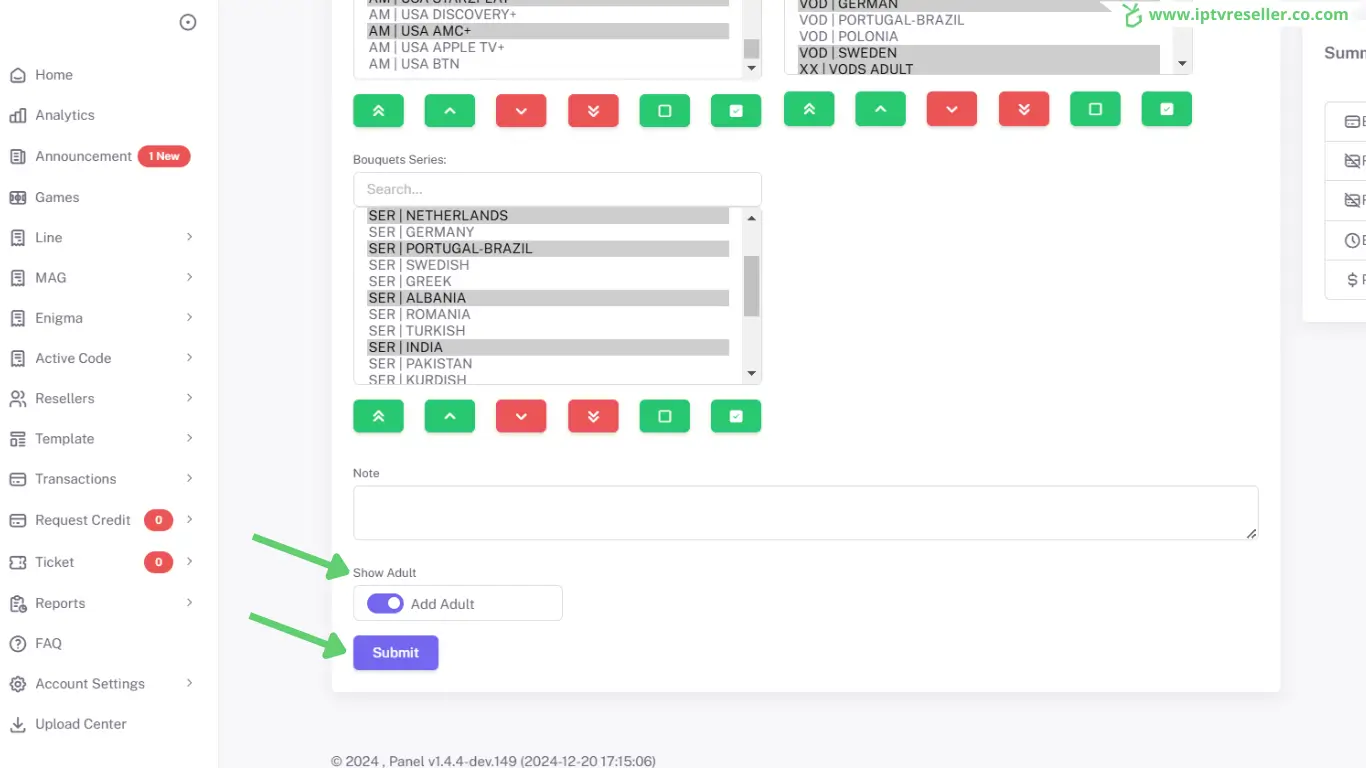The width and height of the screenshot is (1366, 768).
Task: Click the Bouquets Series list scrollbar thumb
Action: click(x=752, y=286)
